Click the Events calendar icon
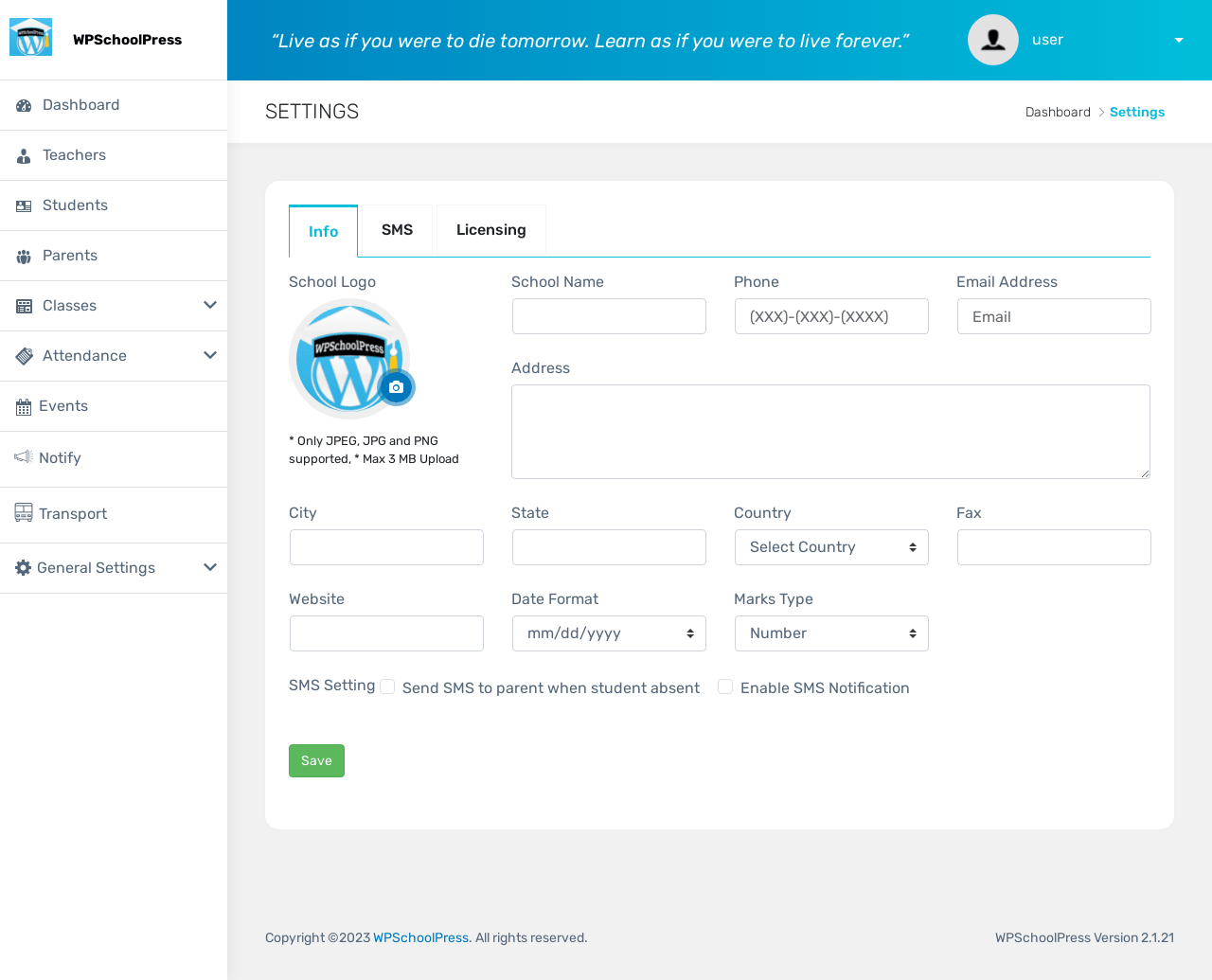This screenshot has width=1212, height=980. coord(24,407)
